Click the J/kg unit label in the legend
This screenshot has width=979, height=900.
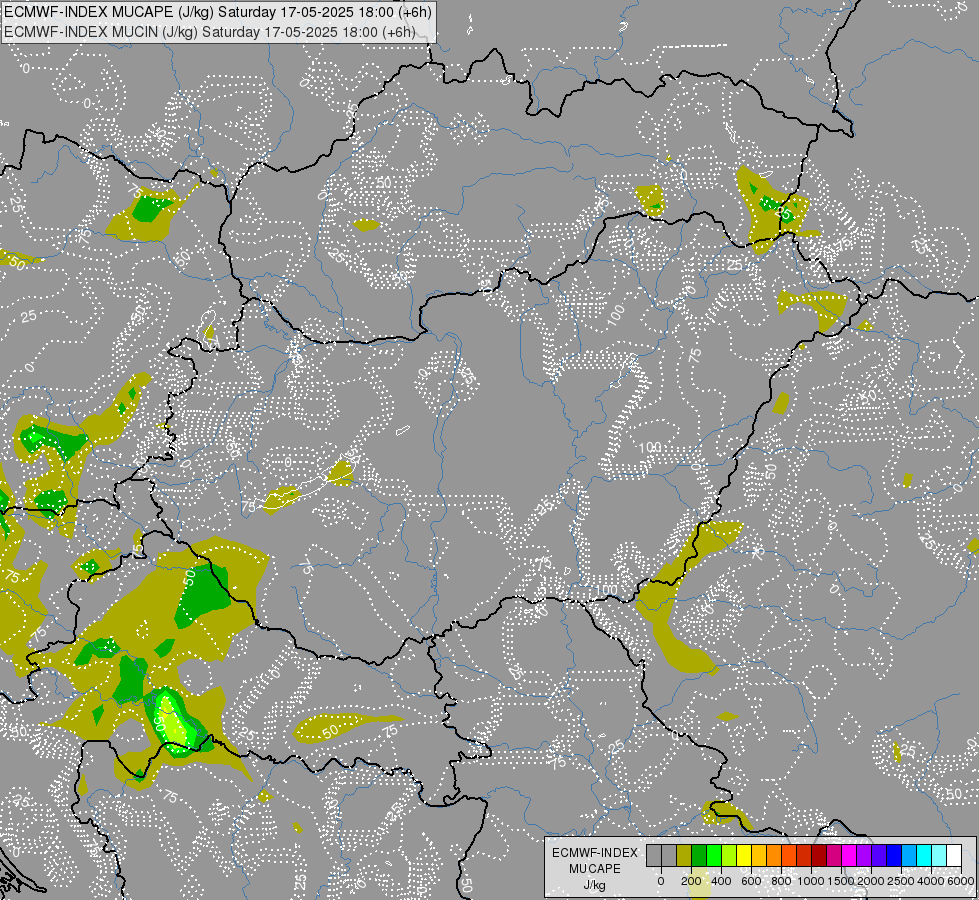click(x=594, y=885)
